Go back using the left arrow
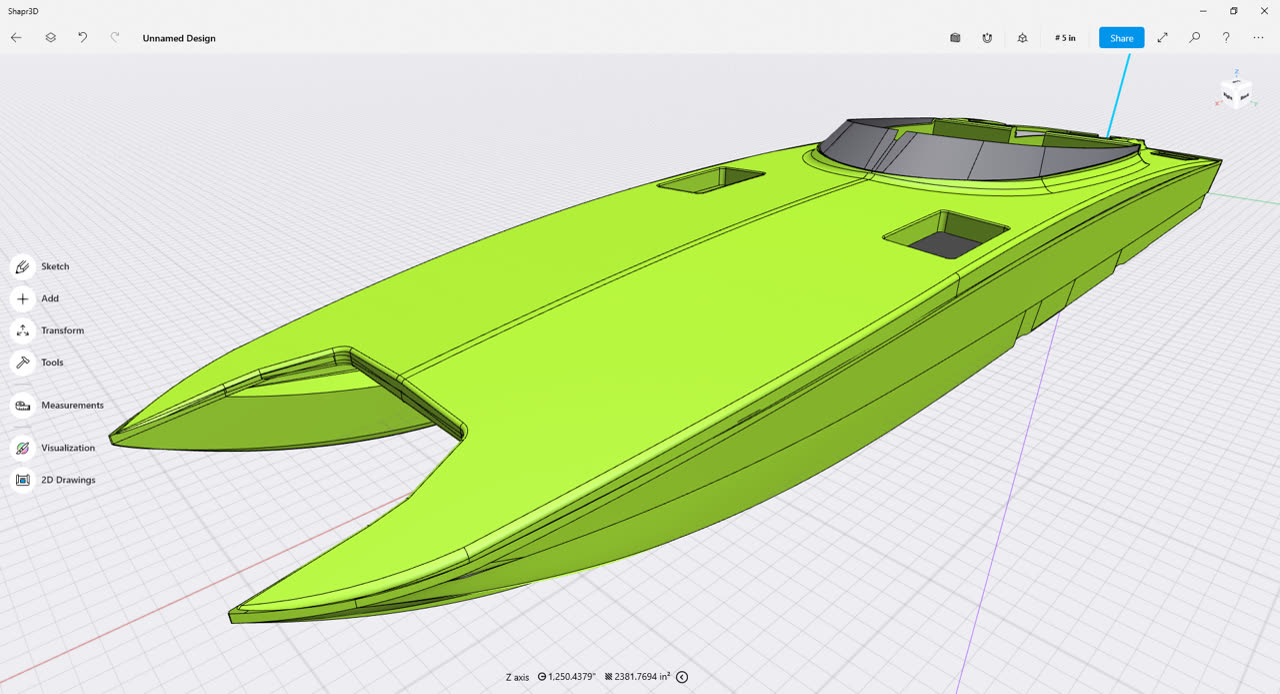Screen dimensions: 1280x694 [x=16, y=37]
